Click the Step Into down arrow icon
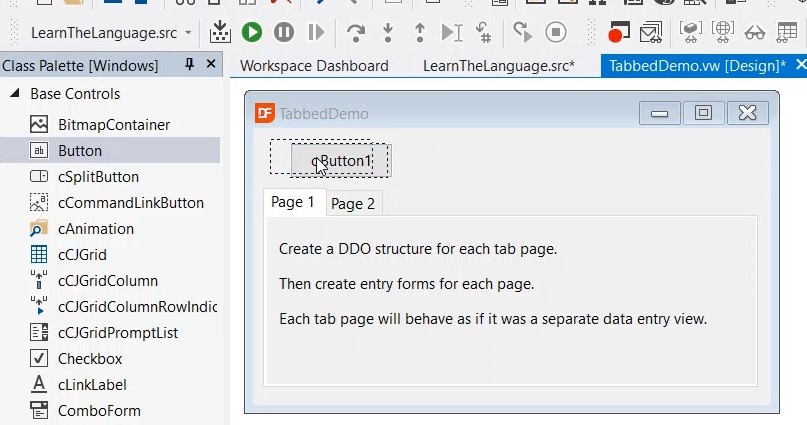 (x=387, y=33)
